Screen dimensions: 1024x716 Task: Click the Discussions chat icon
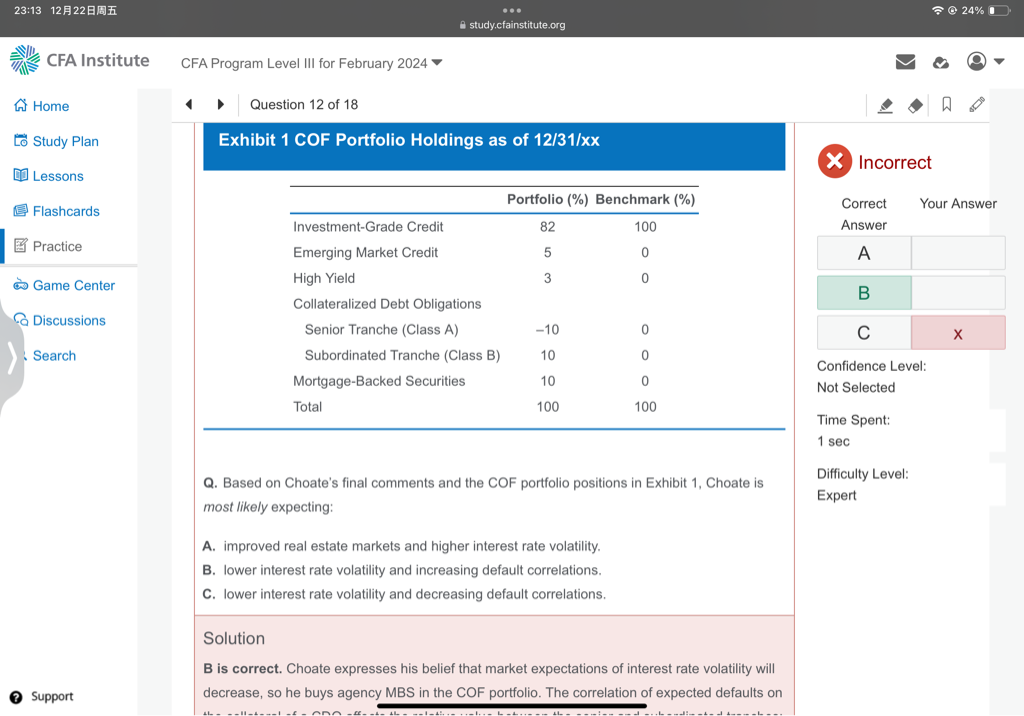coord(21,319)
